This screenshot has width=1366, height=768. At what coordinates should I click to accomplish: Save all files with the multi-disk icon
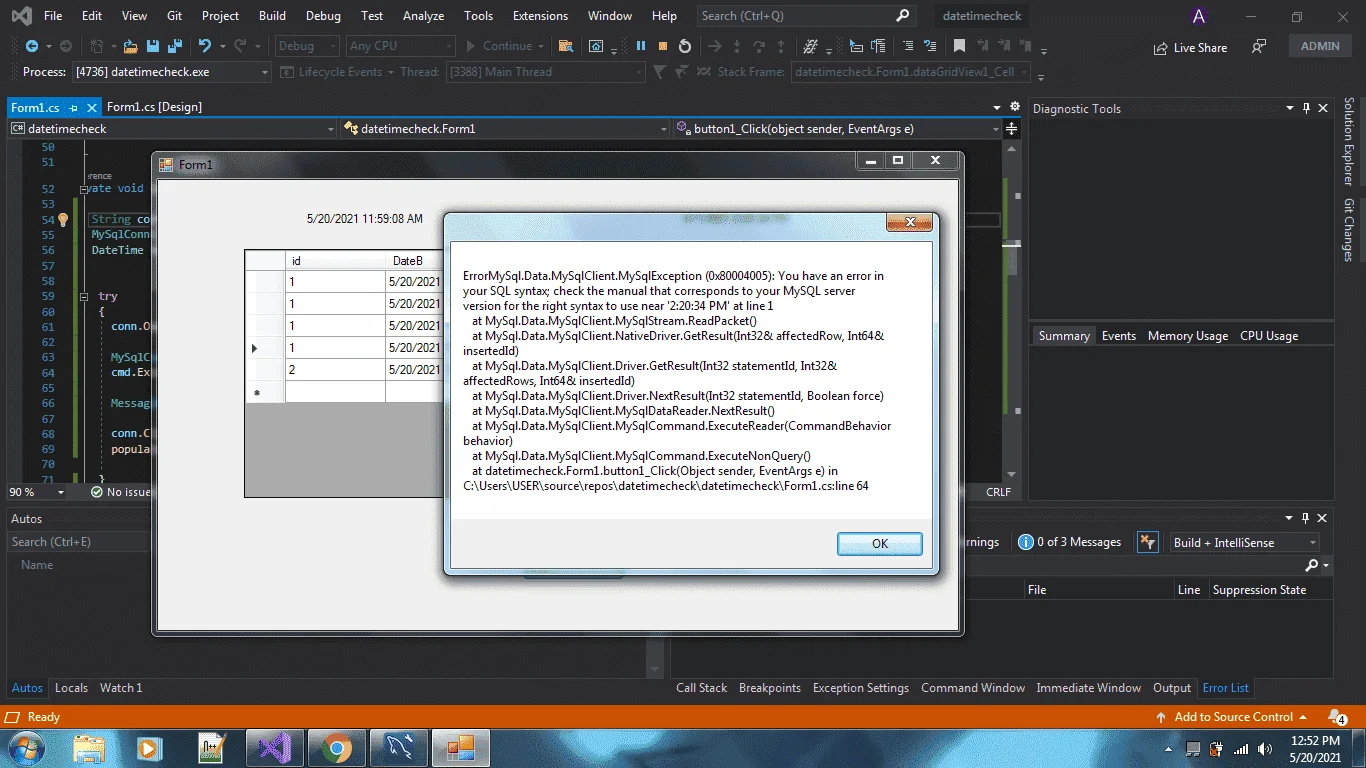[x=175, y=46]
